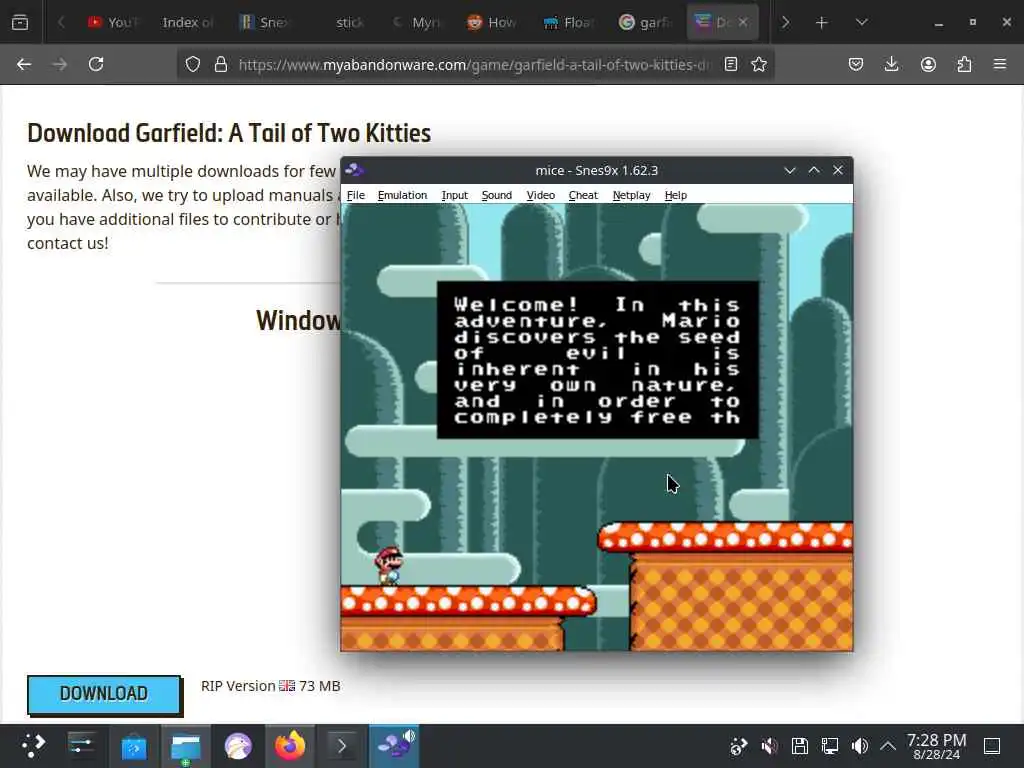Reload the current page
Viewport: 1024px width, 768px height.
point(96,64)
